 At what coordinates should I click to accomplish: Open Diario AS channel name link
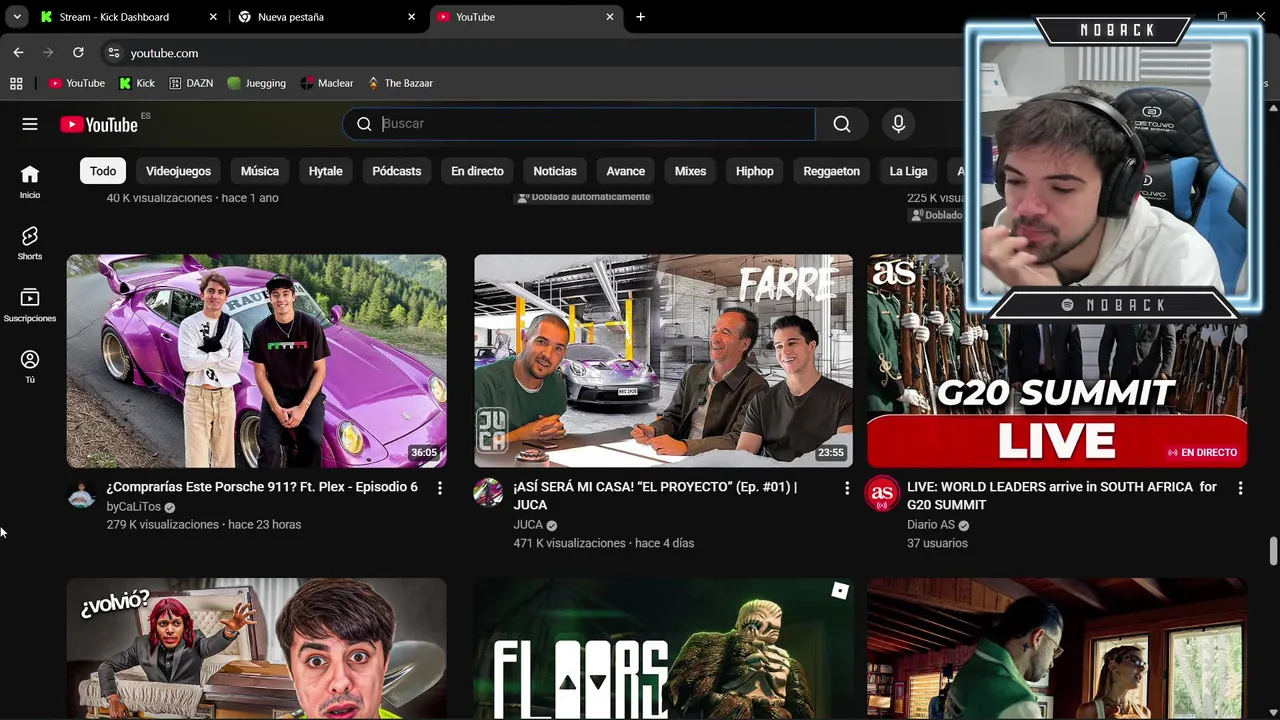click(931, 525)
